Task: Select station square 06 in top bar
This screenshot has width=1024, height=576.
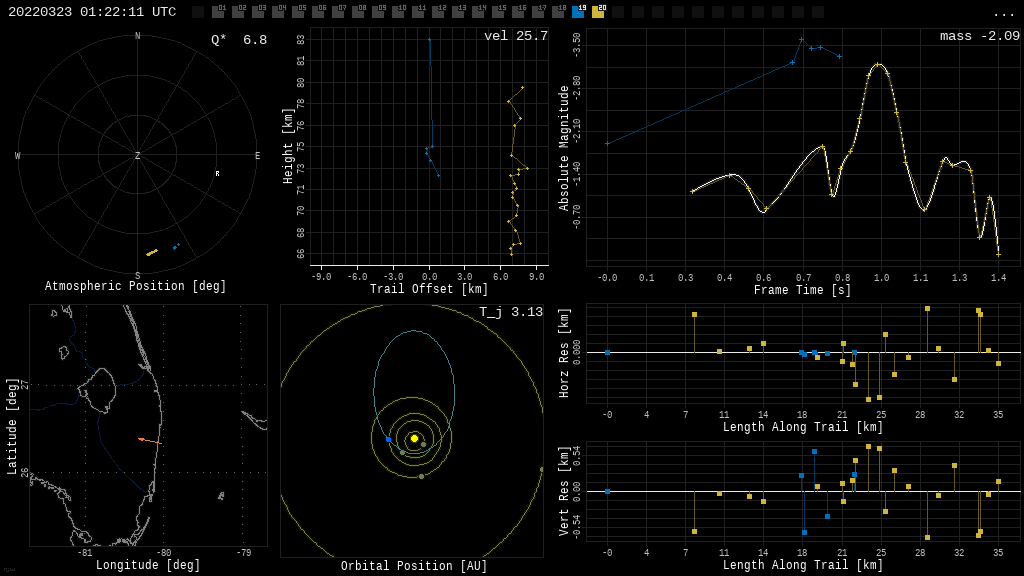Action: (318, 12)
